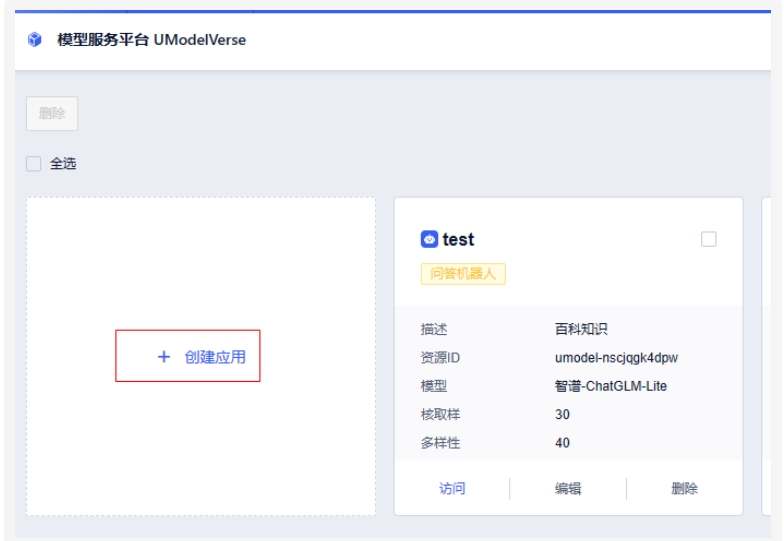
Task: Click the plus icon for 创建应用
Action: tap(164, 356)
